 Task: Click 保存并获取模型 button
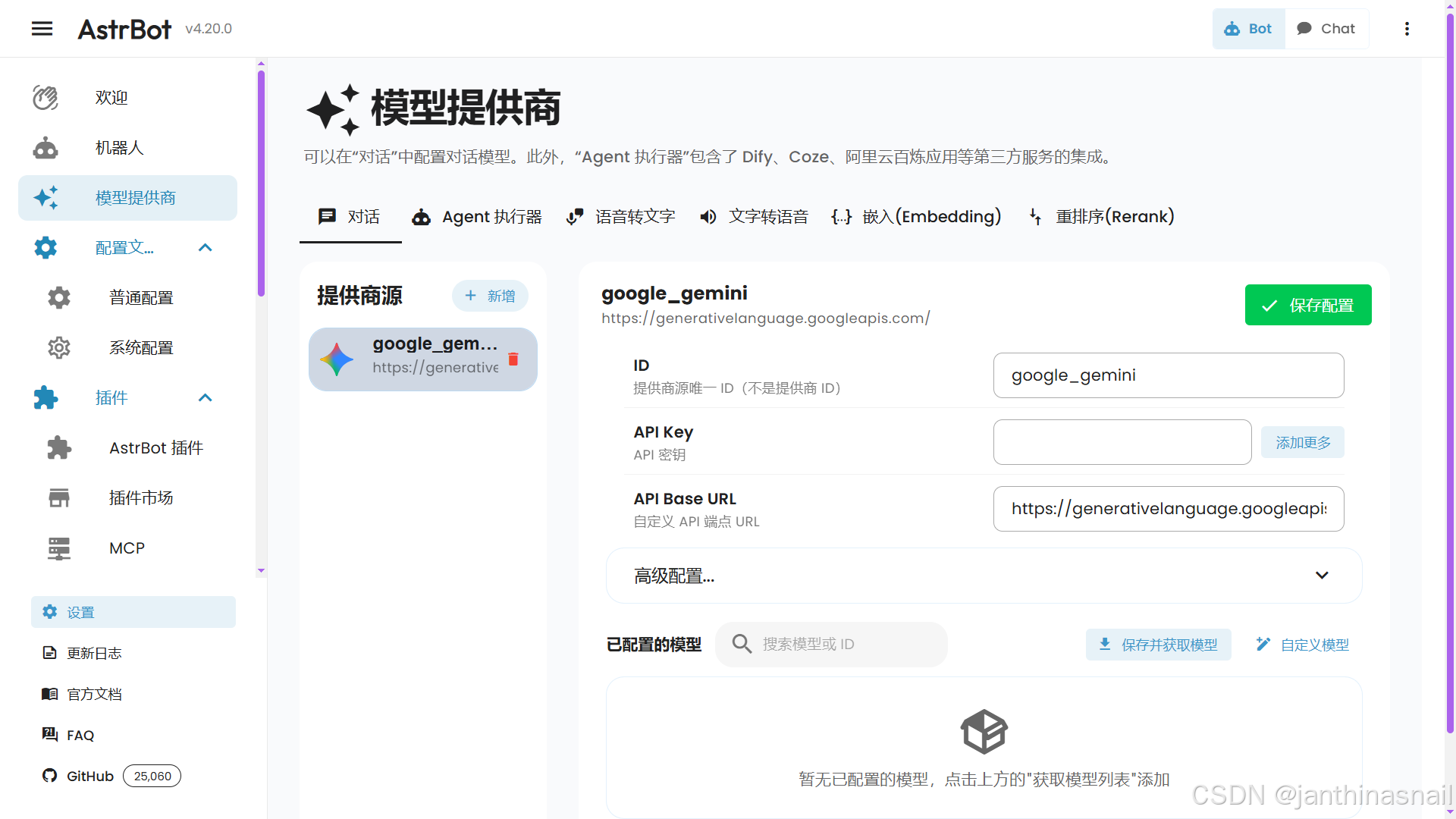pyautogui.click(x=1158, y=645)
